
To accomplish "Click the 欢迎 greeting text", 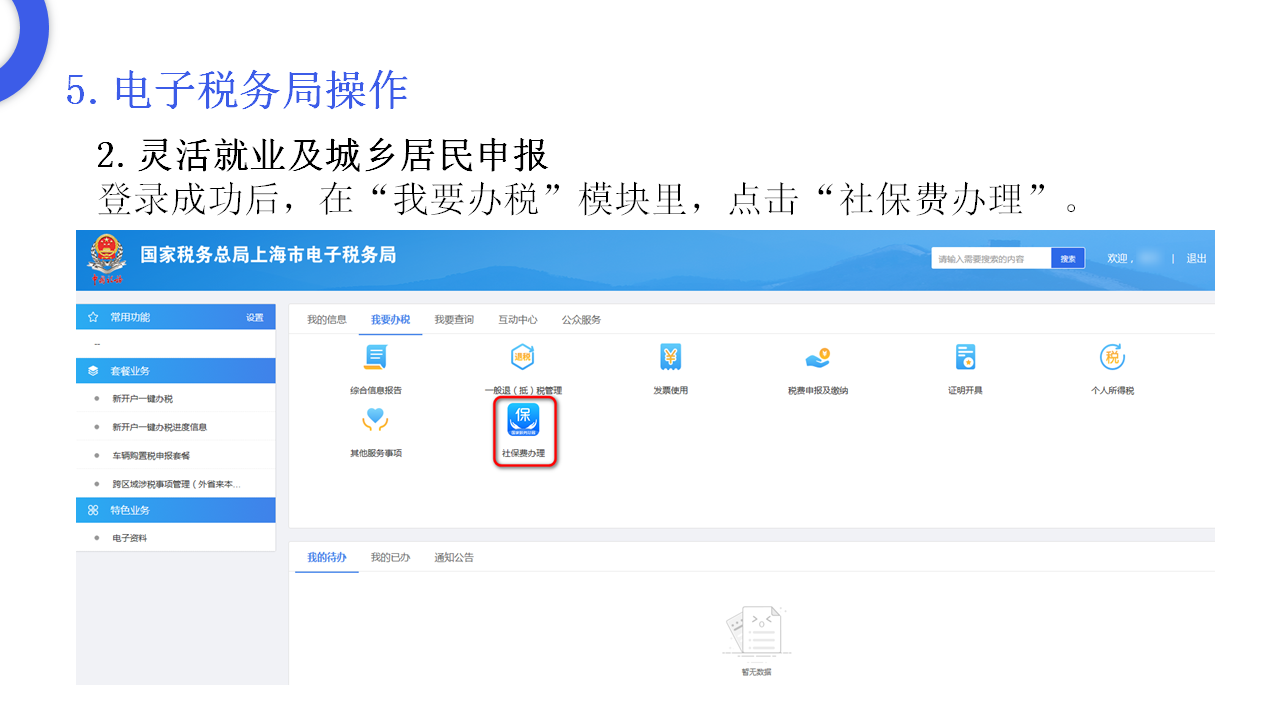I will point(1118,258).
